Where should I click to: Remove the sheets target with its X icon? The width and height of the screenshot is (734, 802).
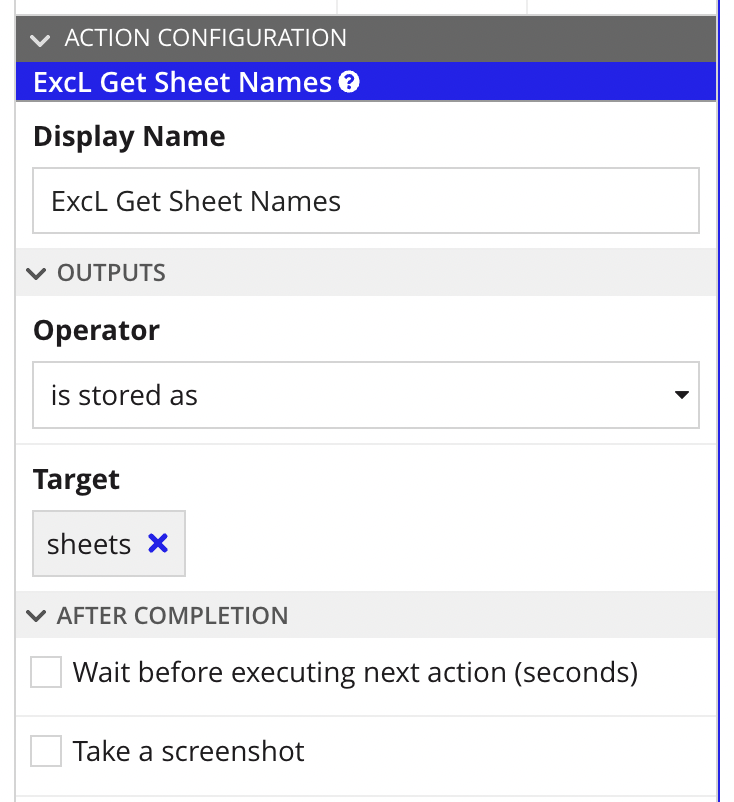[x=158, y=543]
